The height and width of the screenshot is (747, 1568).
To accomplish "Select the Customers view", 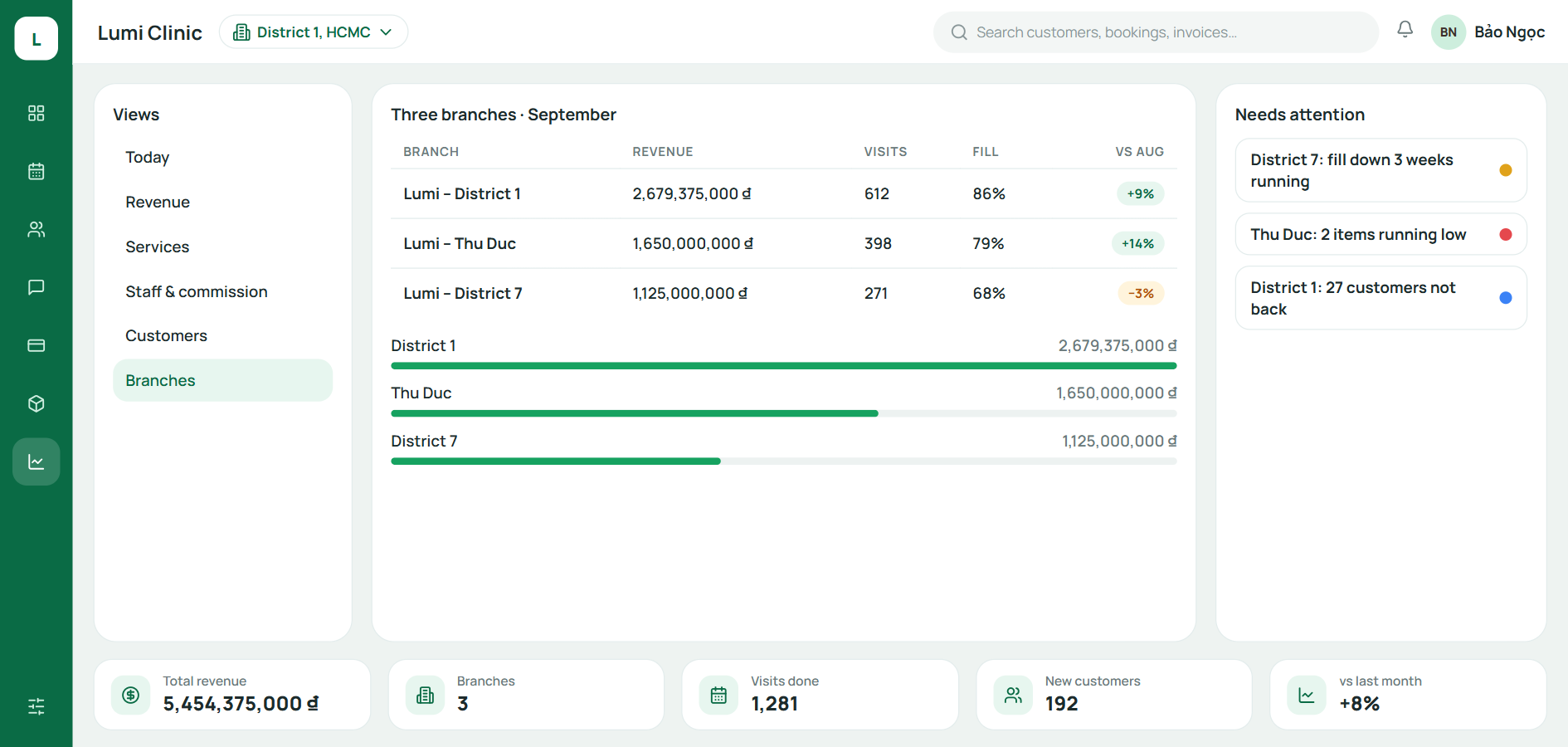I will 222,336.
